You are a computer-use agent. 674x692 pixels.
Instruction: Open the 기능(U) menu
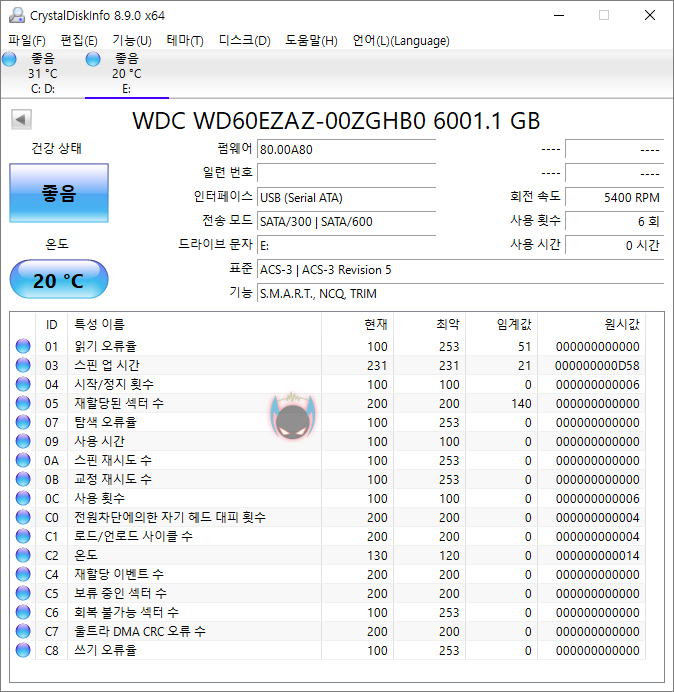(x=132, y=41)
